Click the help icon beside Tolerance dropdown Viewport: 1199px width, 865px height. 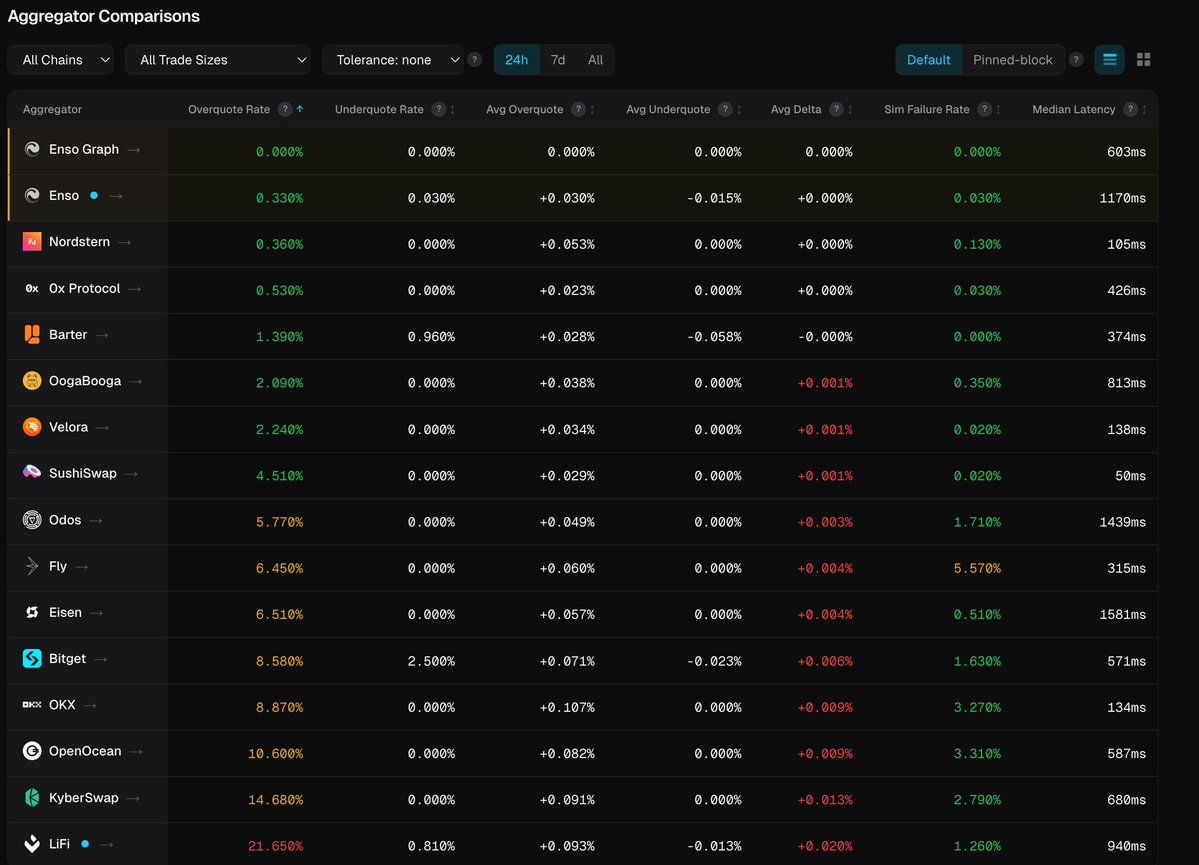click(x=475, y=60)
